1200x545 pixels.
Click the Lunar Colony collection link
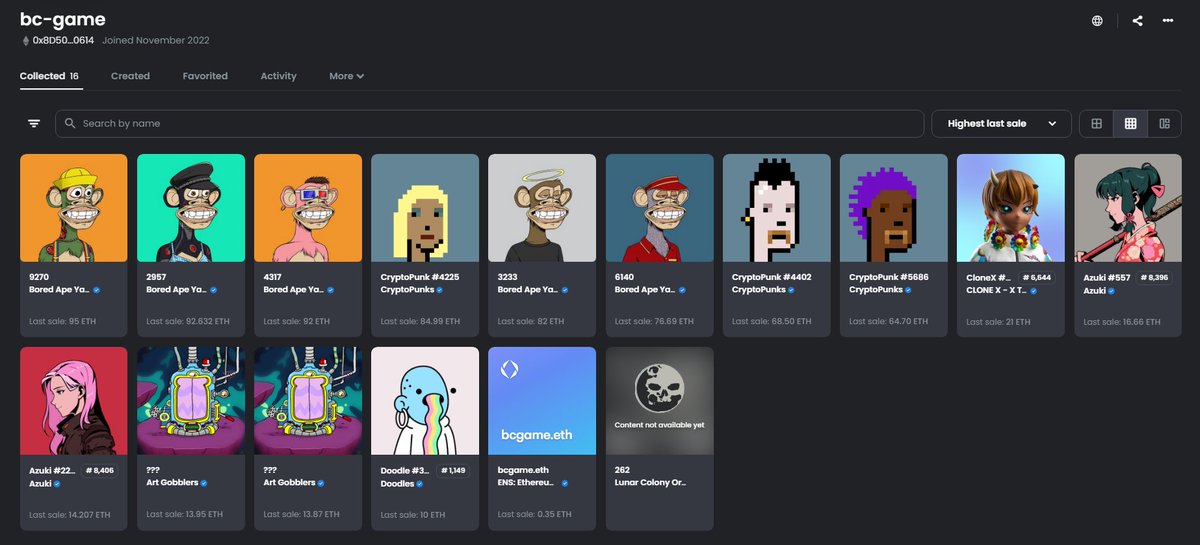click(x=649, y=482)
